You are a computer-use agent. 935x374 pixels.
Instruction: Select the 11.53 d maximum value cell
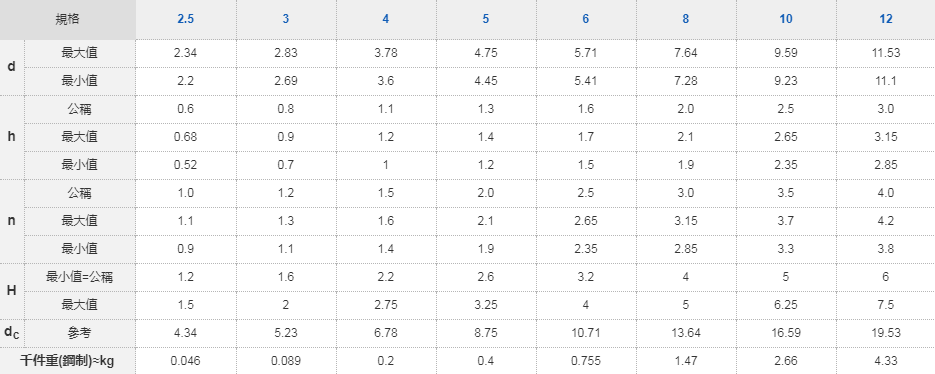click(886, 53)
